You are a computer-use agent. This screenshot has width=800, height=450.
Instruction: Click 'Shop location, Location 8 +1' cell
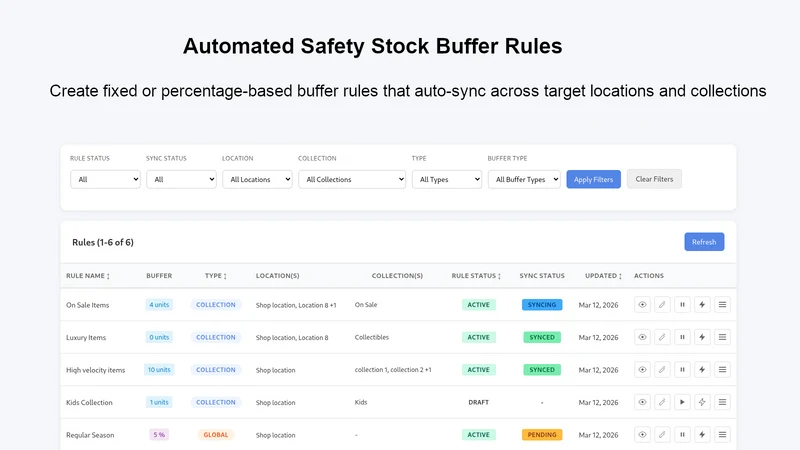click(x=296, y=305)
